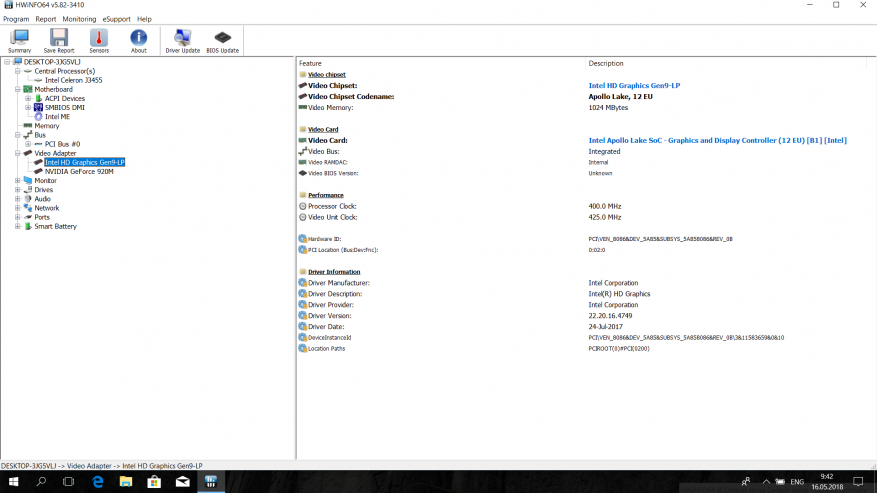
Task: Select the Motherboard tree node
Action: pos(53,90)
